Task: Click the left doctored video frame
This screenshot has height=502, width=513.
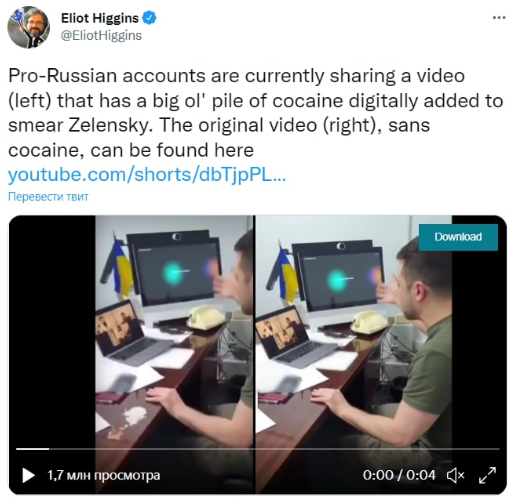Action: coord(174,332)
